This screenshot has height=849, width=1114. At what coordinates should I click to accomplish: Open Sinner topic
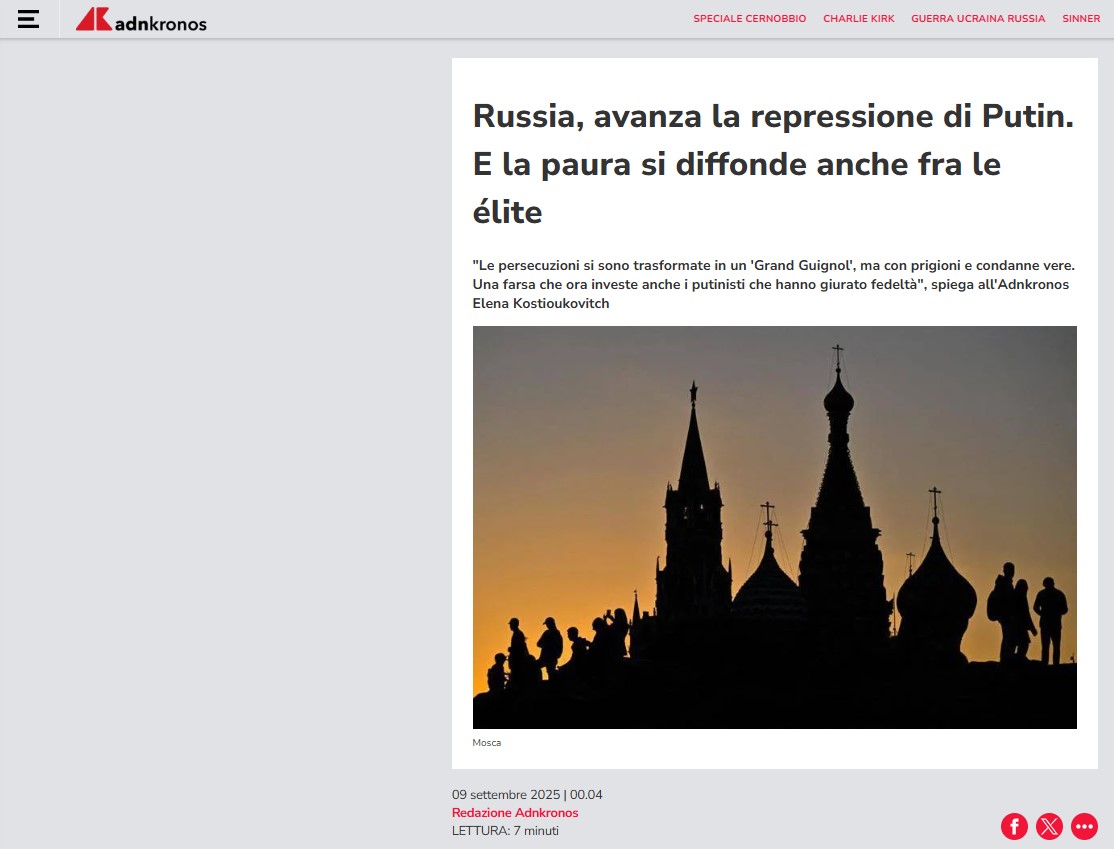(1081, 18)
